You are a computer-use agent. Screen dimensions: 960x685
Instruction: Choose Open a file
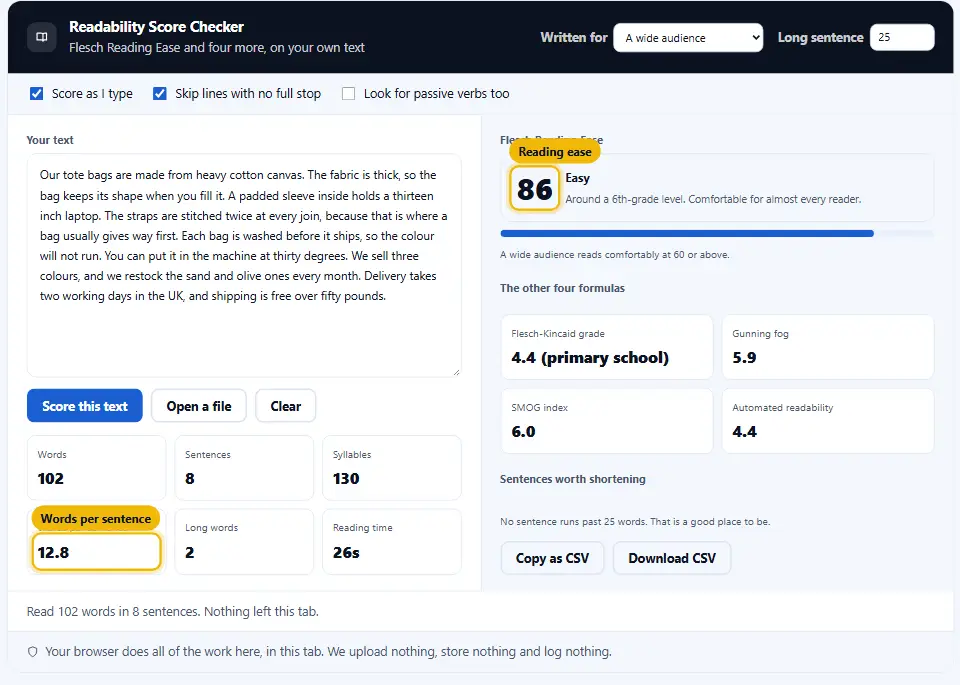tap(199, 406)
